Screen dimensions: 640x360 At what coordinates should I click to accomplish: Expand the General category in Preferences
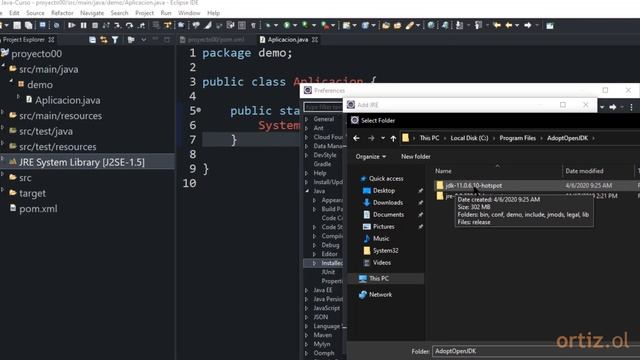307,119
